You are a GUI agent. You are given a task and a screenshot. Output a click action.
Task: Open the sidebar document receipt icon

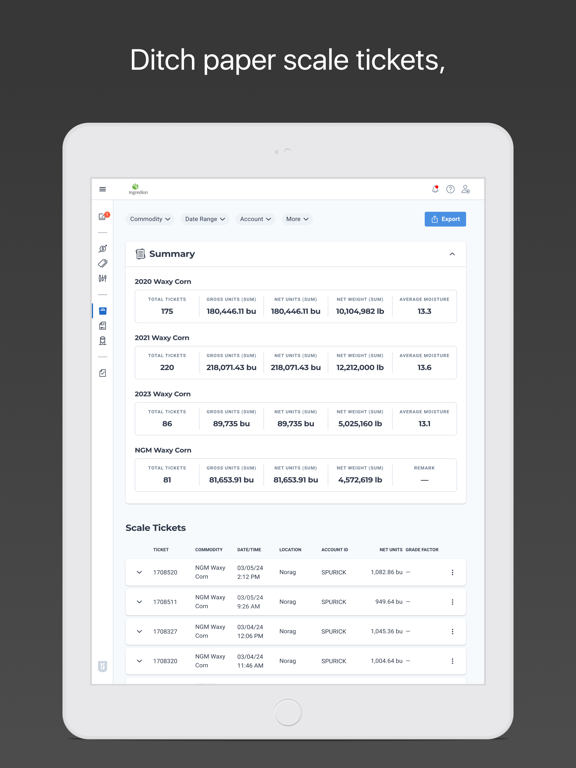coord(102,326)
